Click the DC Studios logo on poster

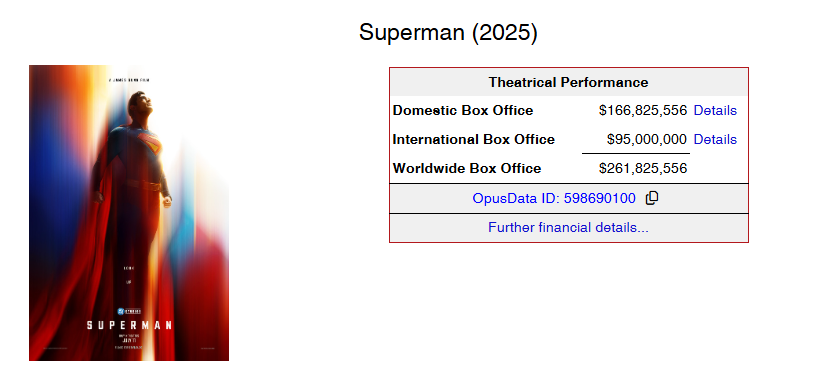point(129,311)
